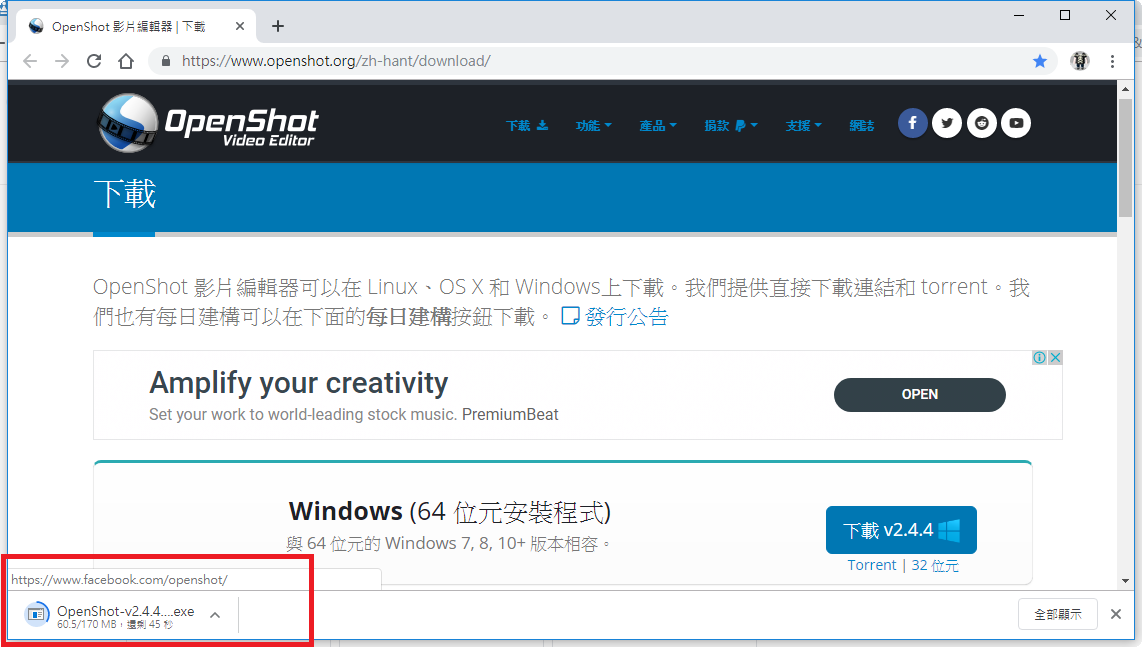1142x647 pixels.
Task: Click the OpenShot Video Editor logo
Action: point(208,122)
